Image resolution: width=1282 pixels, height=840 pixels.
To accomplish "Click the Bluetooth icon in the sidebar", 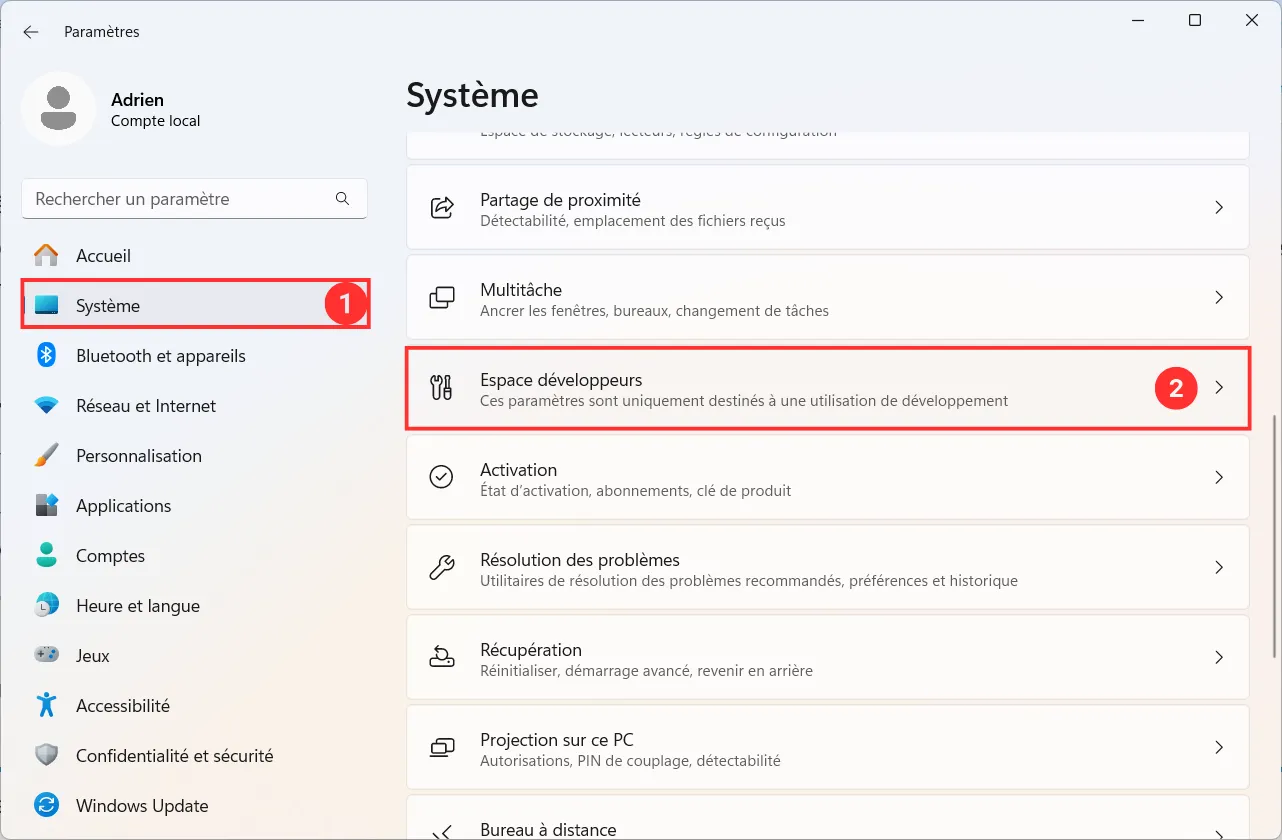I will coord(46,355).
